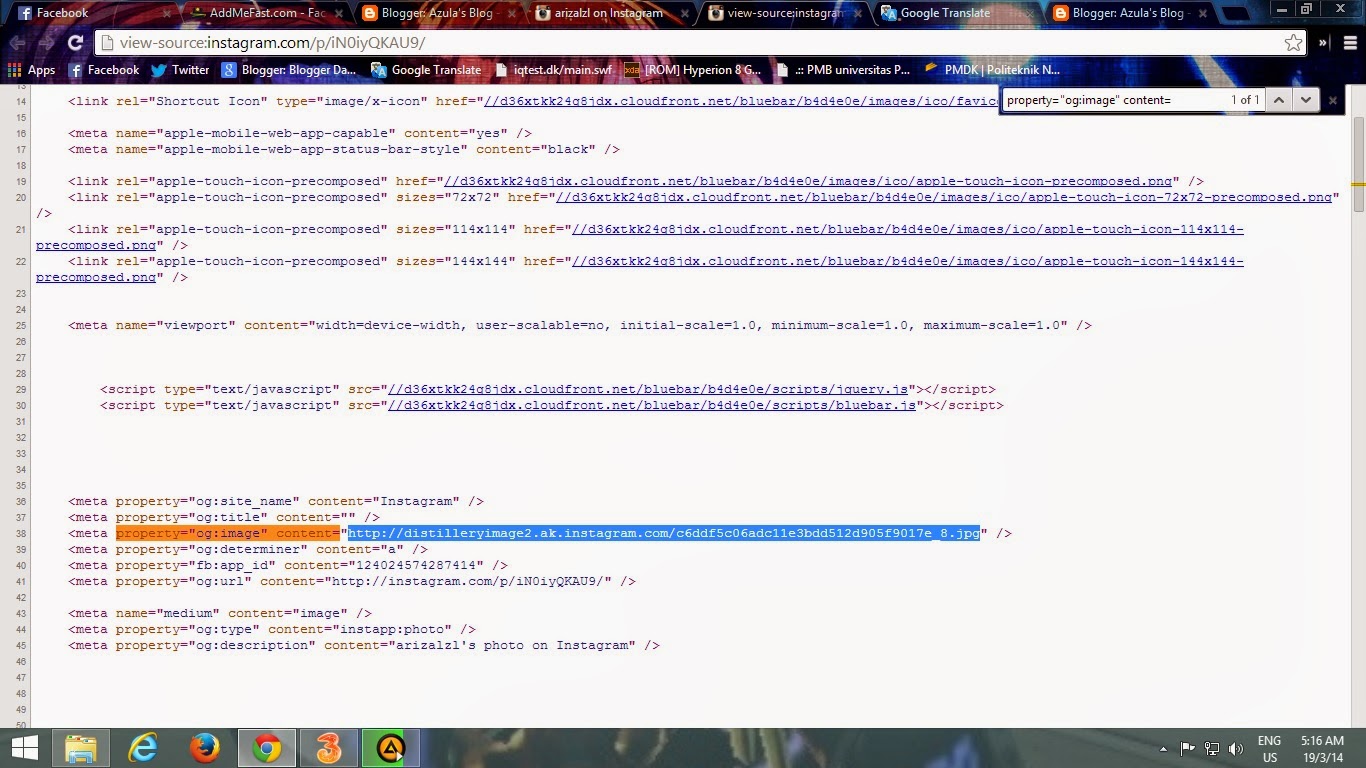
Task: Show hidden system tray icons
Action: pyautogui.click(x=1163, y=748)
